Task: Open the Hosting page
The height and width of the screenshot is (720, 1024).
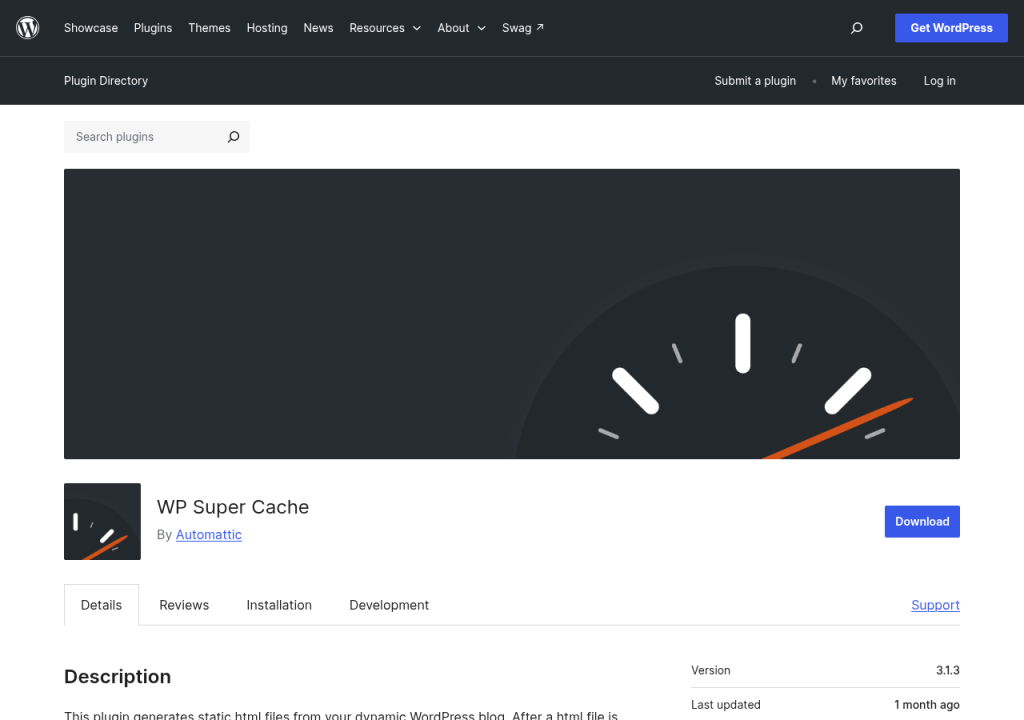Action: coord(267,27)
